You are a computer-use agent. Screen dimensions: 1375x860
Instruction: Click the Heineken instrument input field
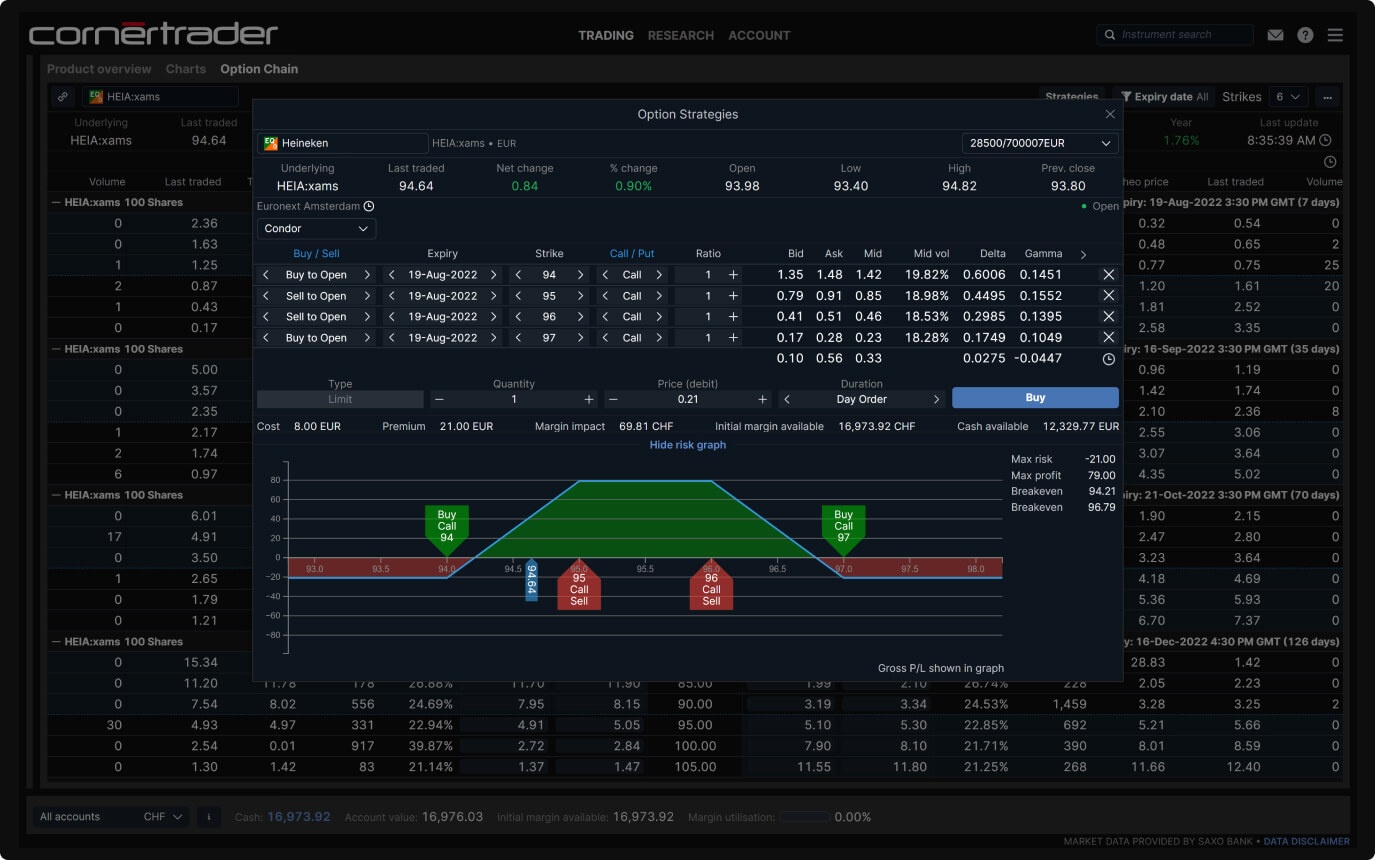point(342,143)
